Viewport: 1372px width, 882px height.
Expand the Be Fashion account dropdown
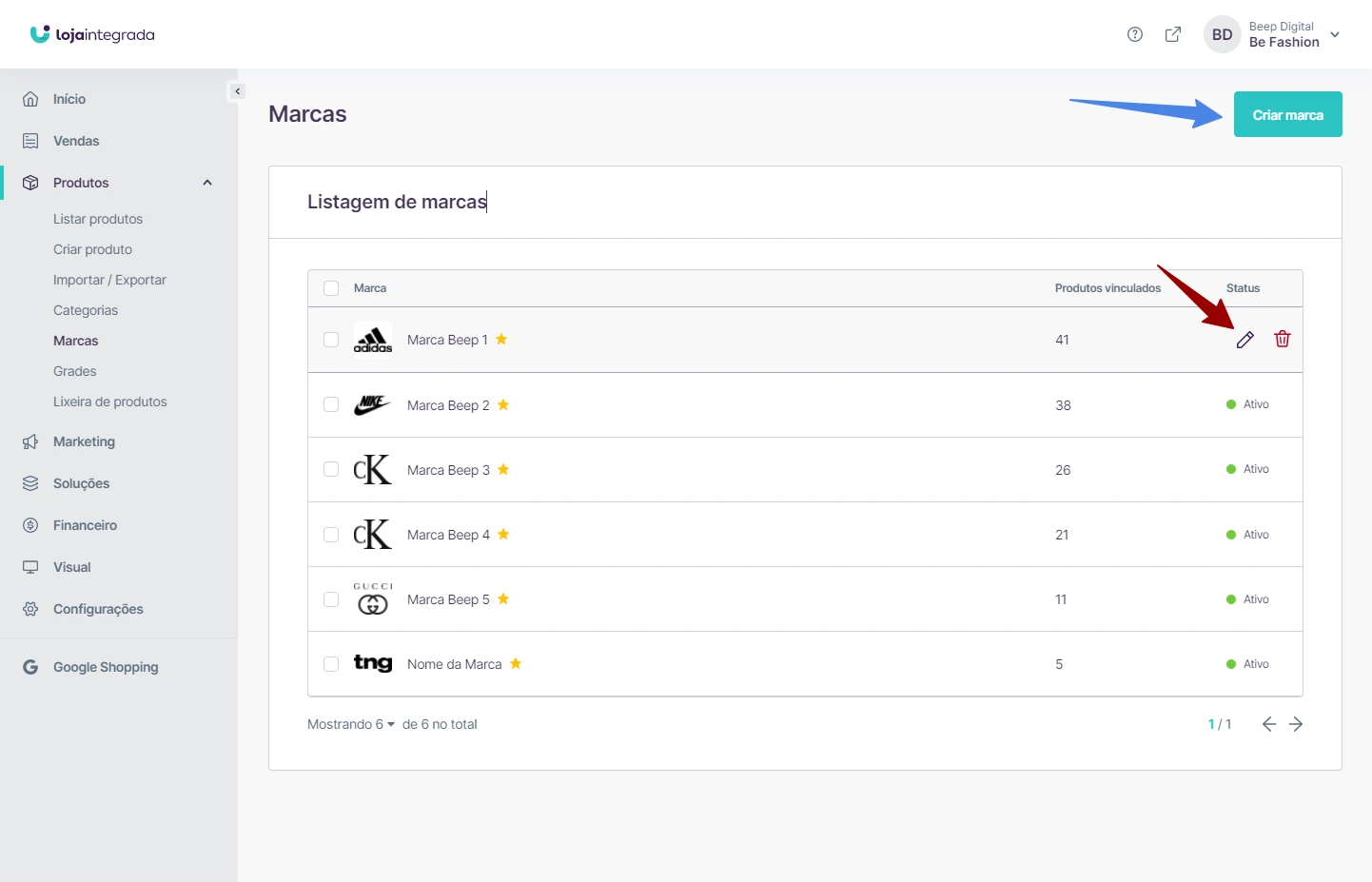tap(1335, 35)
